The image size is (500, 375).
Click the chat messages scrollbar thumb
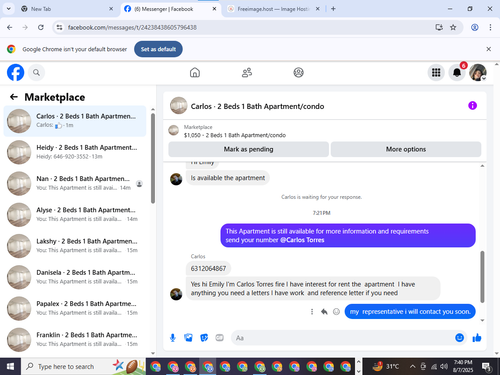(482, 277)
